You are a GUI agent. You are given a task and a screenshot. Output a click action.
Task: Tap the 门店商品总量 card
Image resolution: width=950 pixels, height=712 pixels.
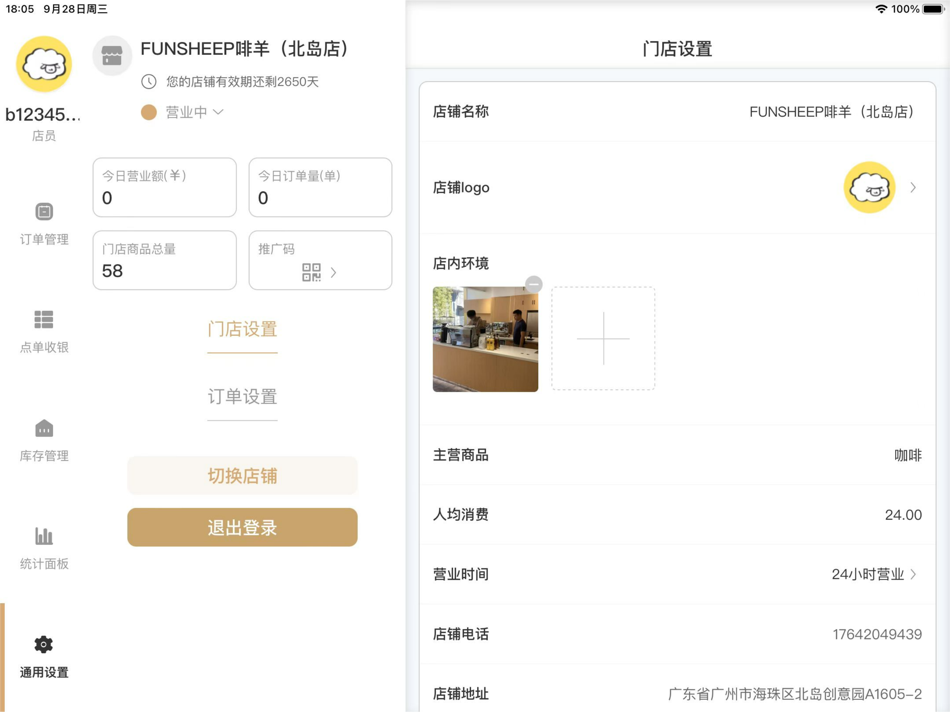tap(164, 260)
